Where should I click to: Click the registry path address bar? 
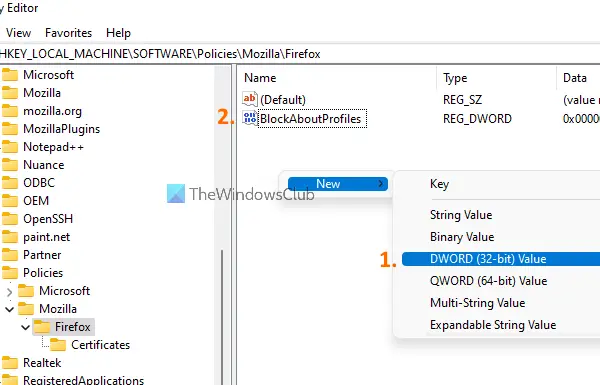[300, 54]
